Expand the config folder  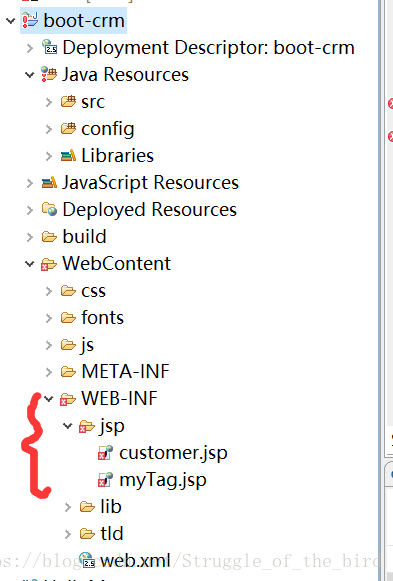click(49, 129)
